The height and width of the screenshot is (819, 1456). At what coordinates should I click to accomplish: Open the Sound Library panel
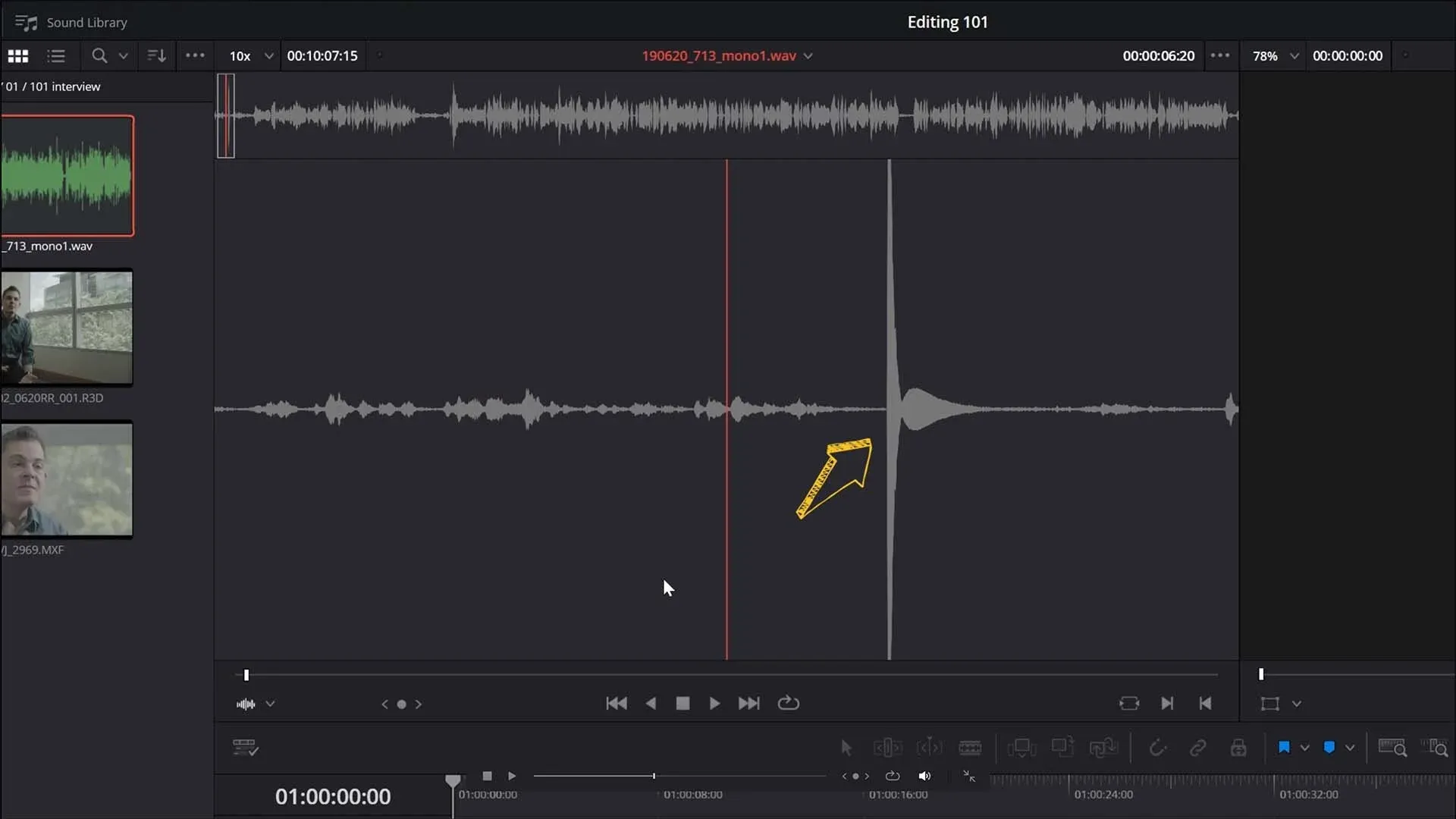pyautogui.click(x=71, y=23)
